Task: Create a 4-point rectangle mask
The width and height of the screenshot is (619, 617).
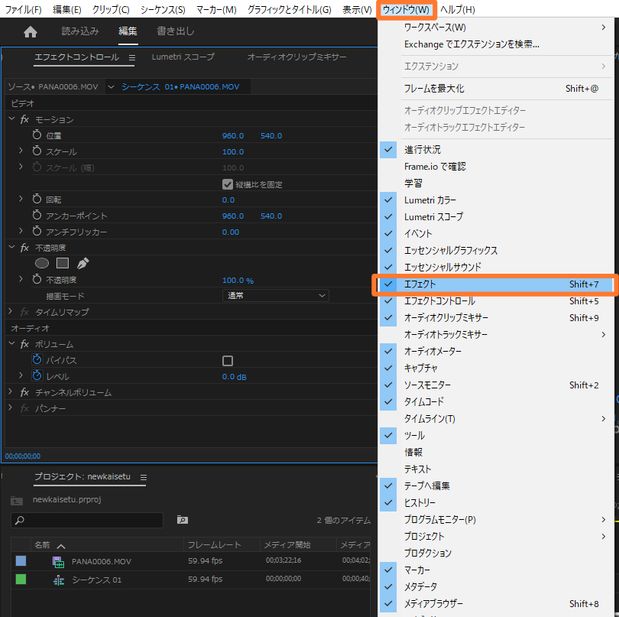Action: tap(62, 263)
